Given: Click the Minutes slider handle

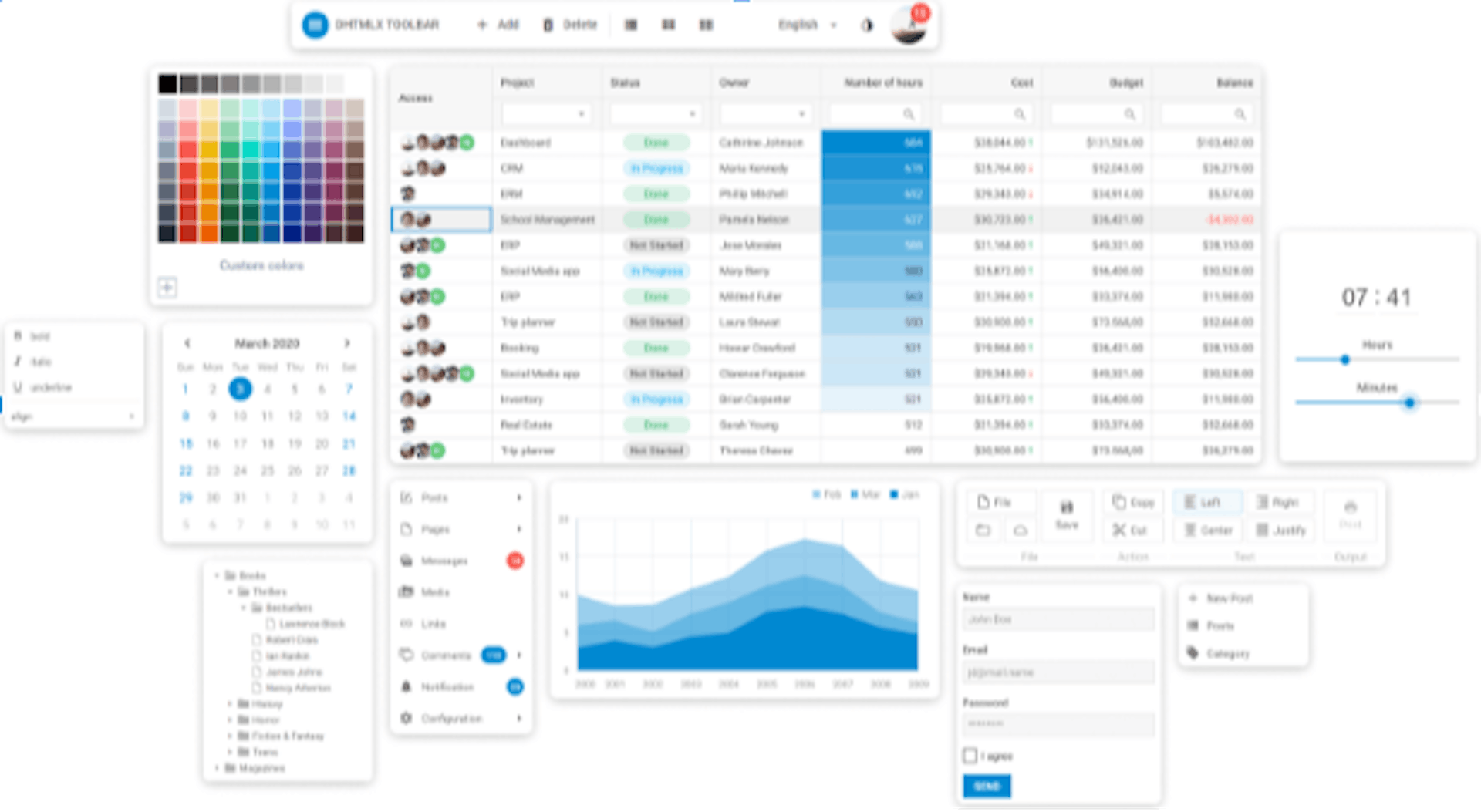Looking at the screenshot, I should (1409, 403).
